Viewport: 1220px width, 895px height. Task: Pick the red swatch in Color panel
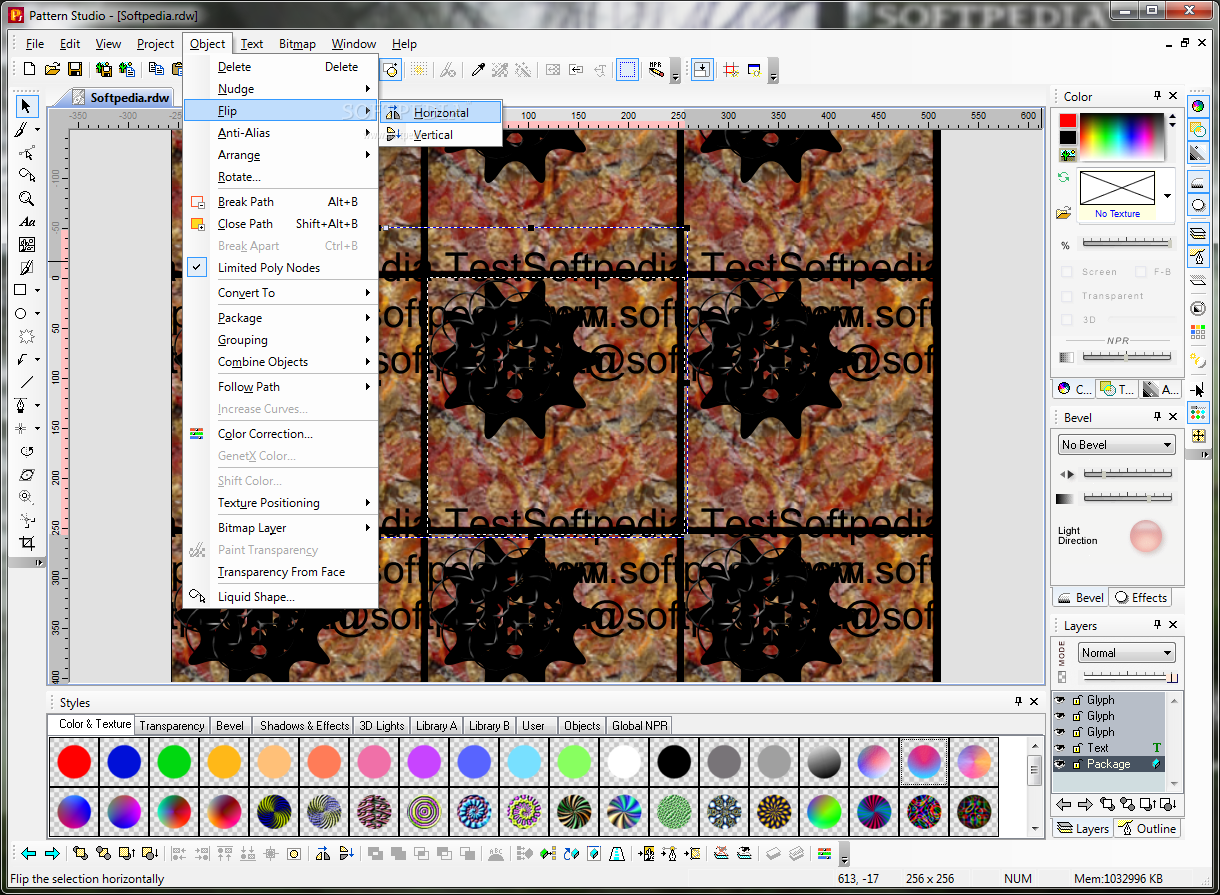[1068, 121]
